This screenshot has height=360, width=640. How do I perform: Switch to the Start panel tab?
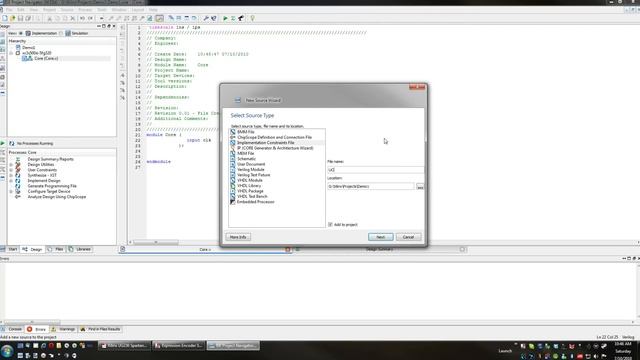[x=10, y=249]
